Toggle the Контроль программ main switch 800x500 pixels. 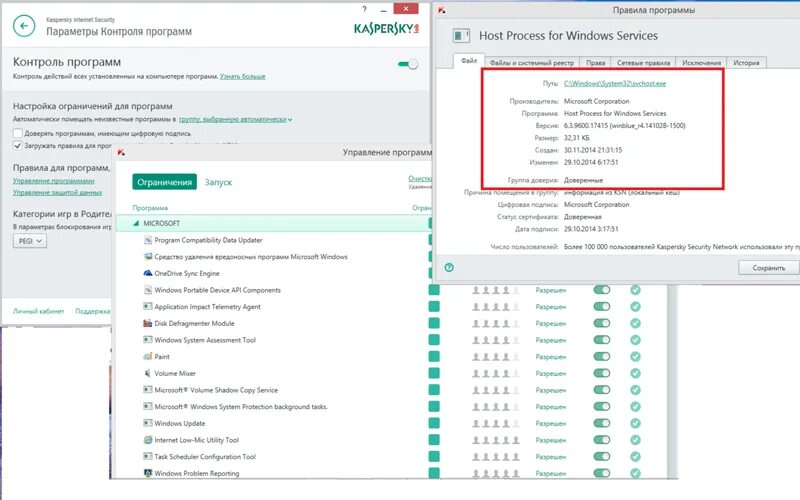tap(408, 64)
